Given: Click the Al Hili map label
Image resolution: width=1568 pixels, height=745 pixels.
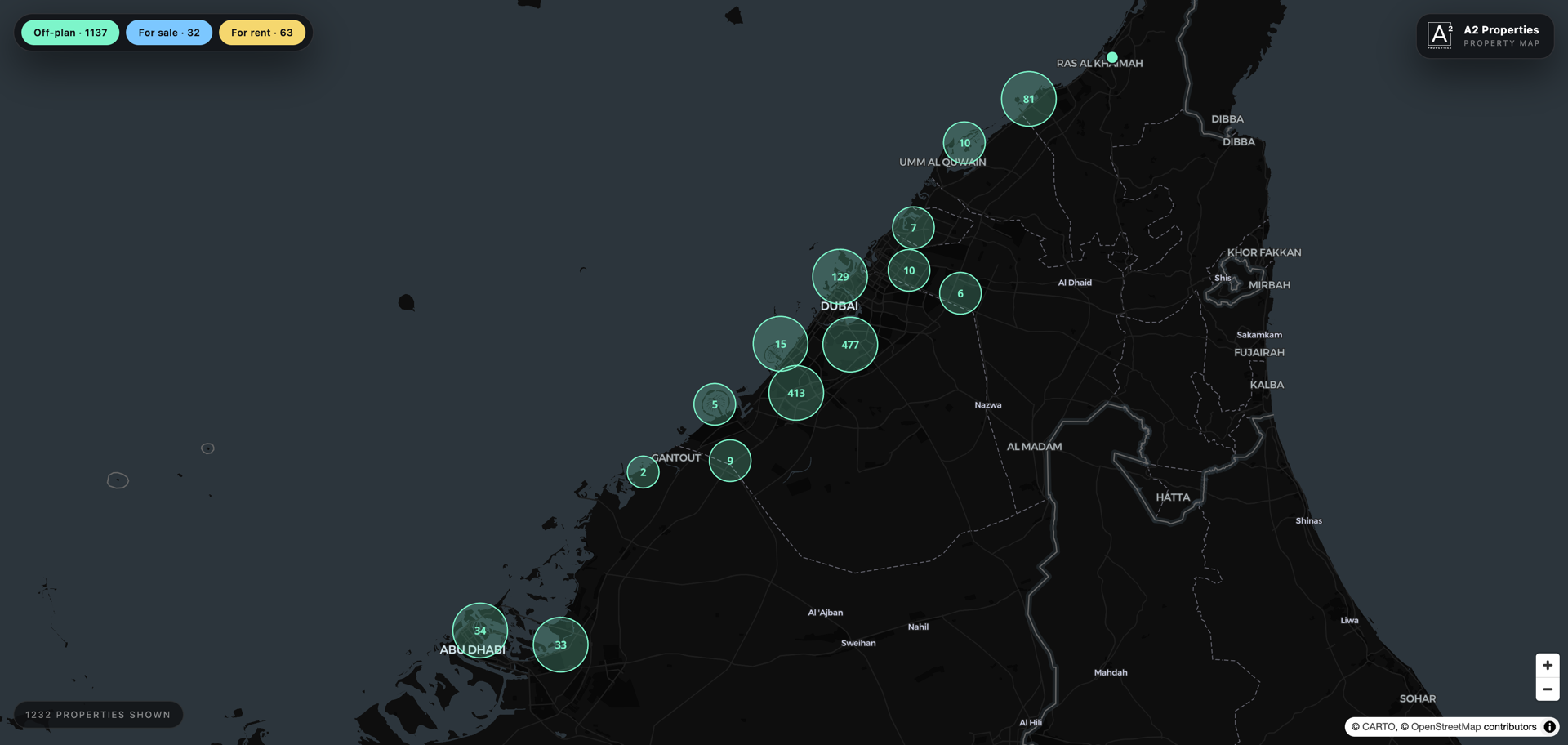Looking at the screenshot, I should pos(1031,723).
